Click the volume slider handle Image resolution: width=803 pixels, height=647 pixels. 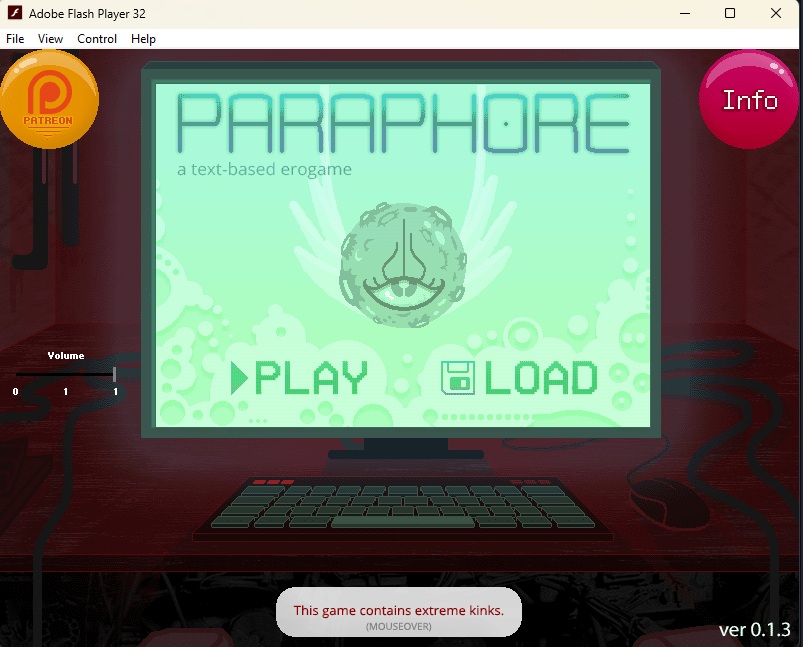(x=115, y=374)
